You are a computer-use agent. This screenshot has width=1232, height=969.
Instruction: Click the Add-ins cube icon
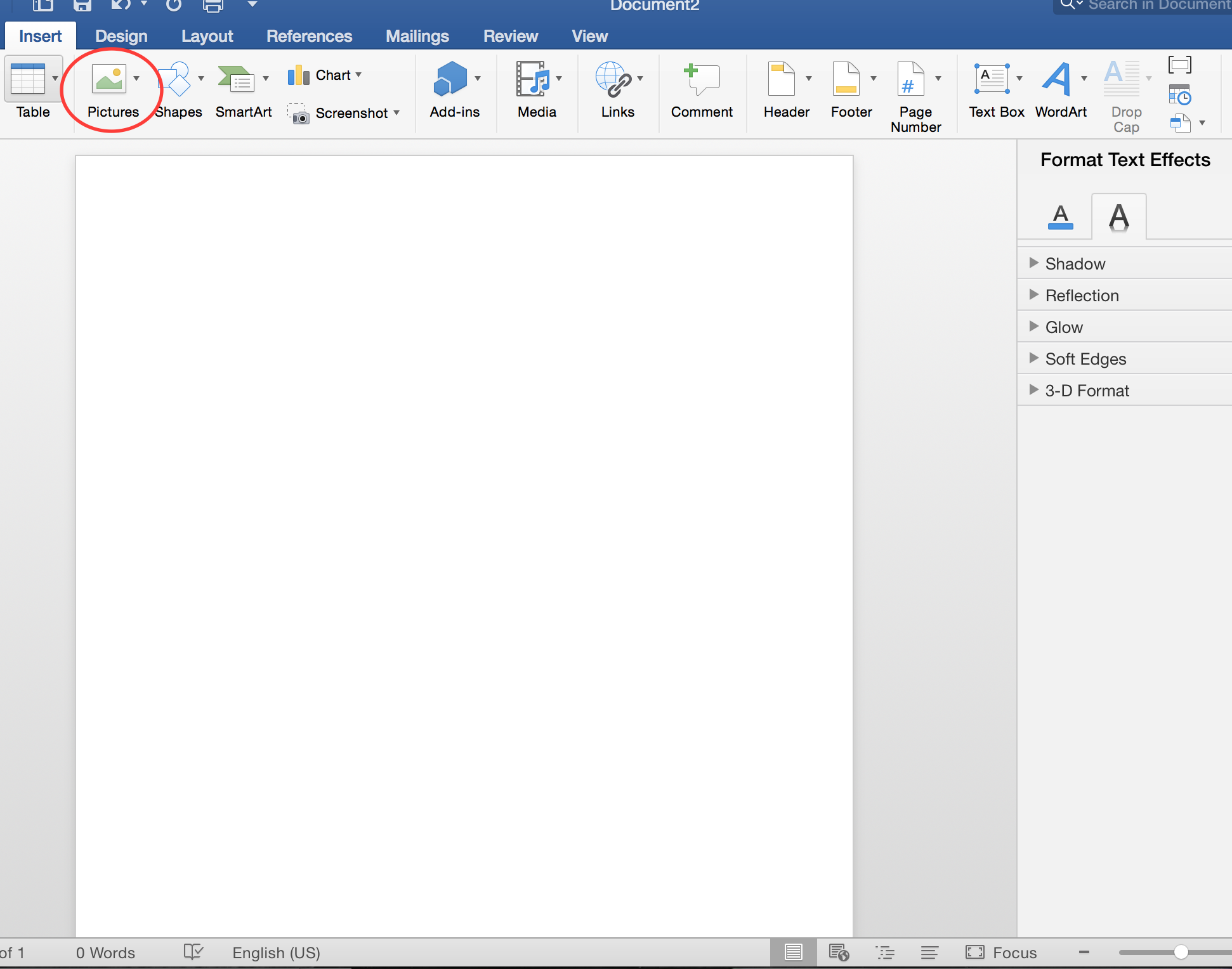(450, 79)
